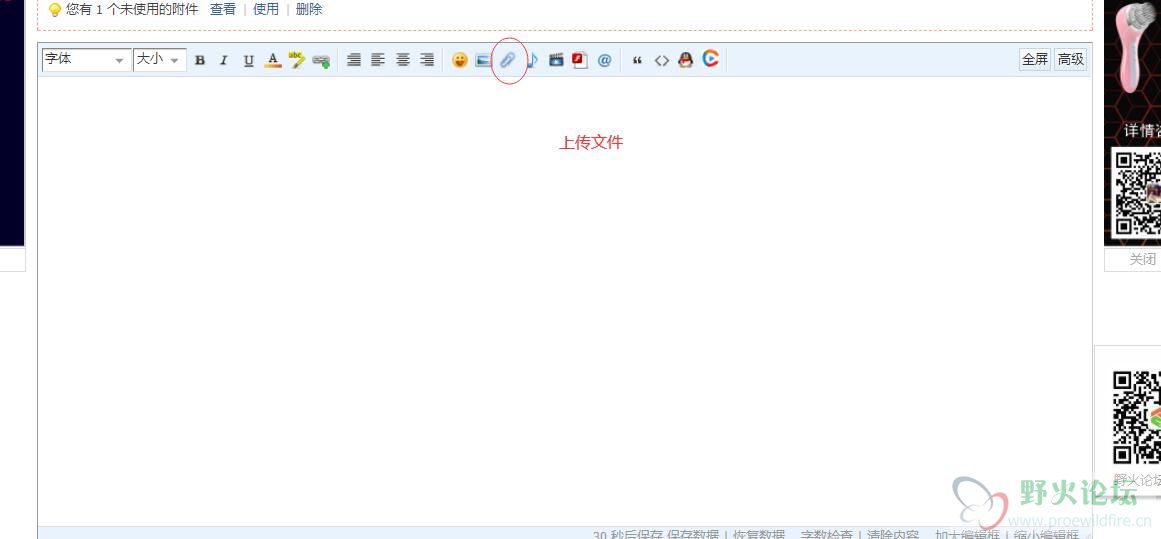The image size is (1161, 539).
Task: Toggle underline formatting
Action: (x=249, y=61)
